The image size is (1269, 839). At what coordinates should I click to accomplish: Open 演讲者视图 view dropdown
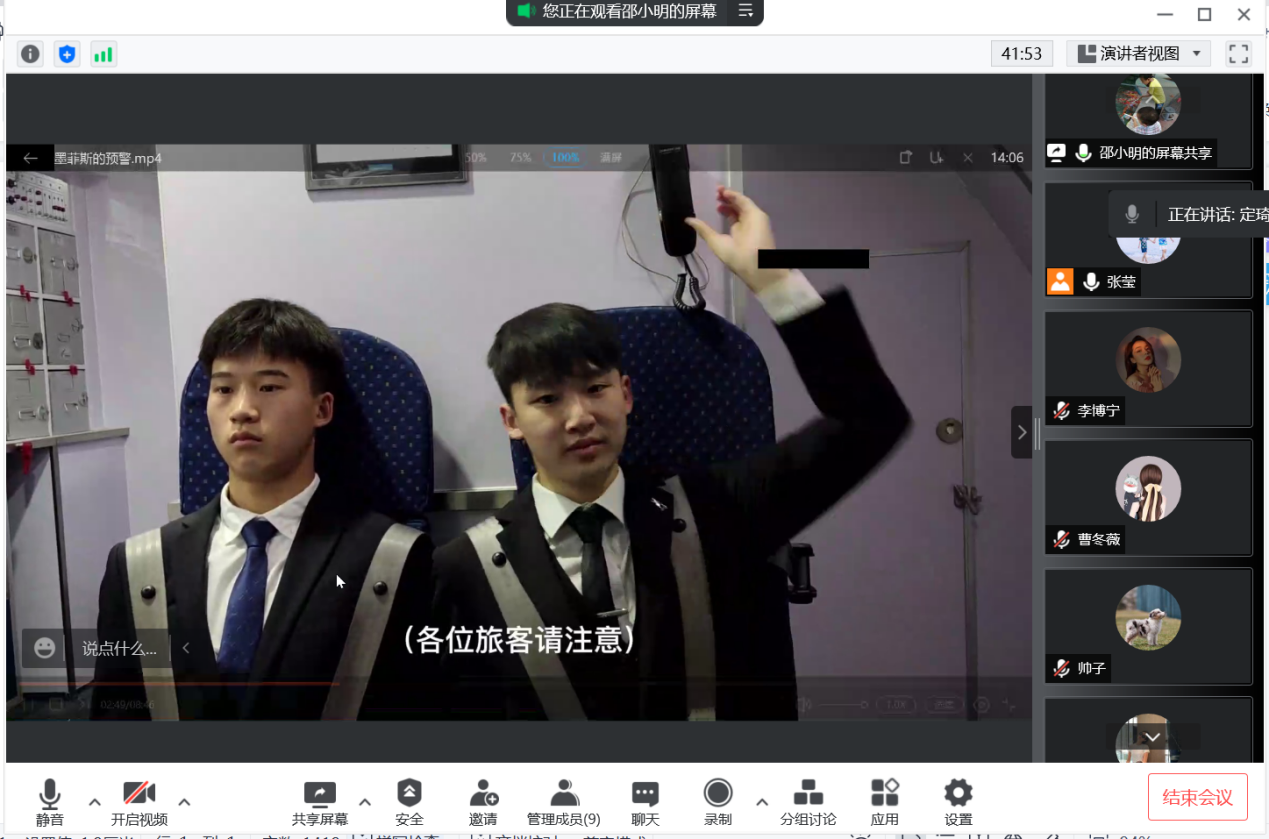(1139, 54)
